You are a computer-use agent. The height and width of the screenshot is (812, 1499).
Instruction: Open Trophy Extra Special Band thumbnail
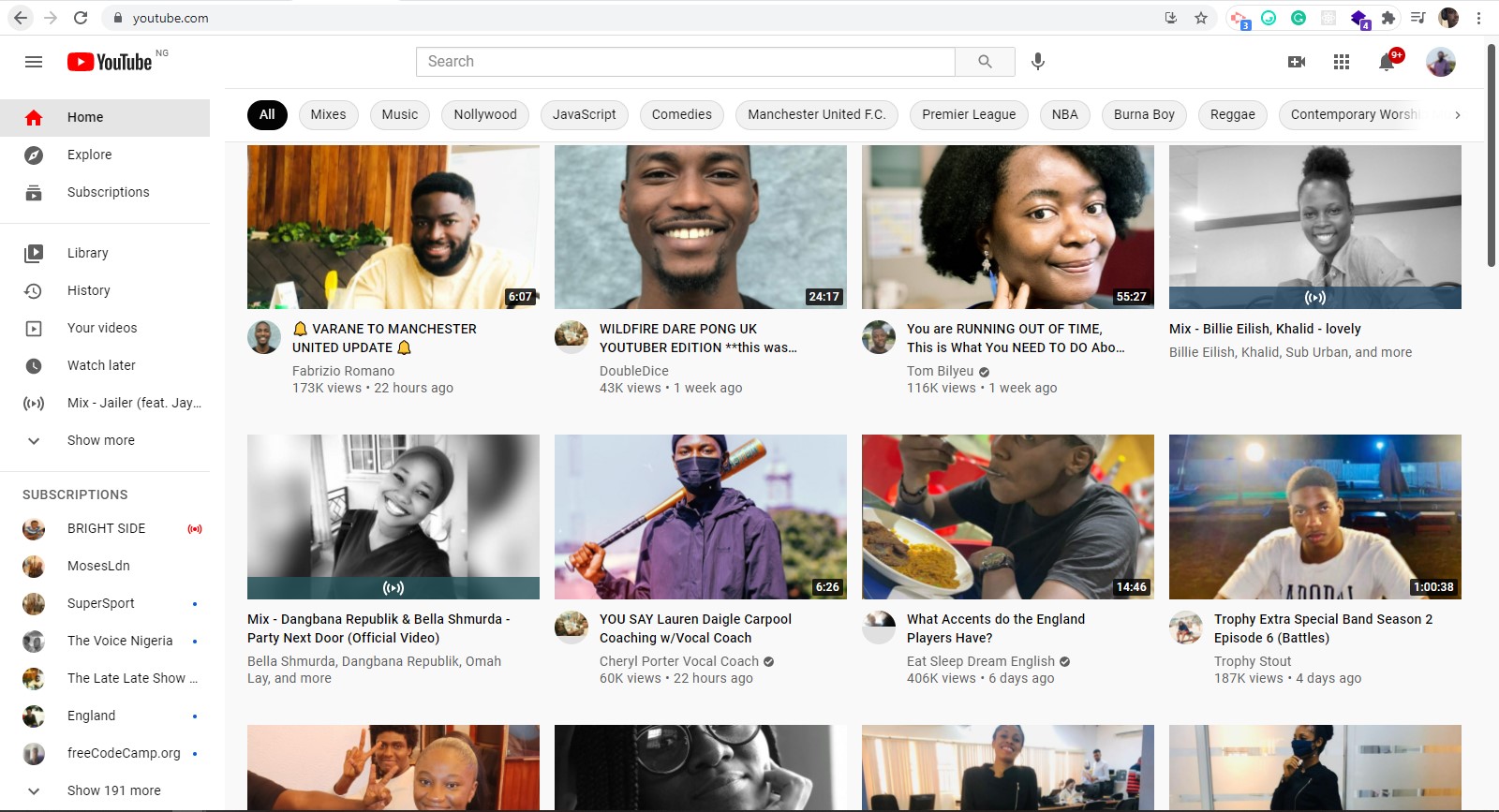coord(1315,517)
